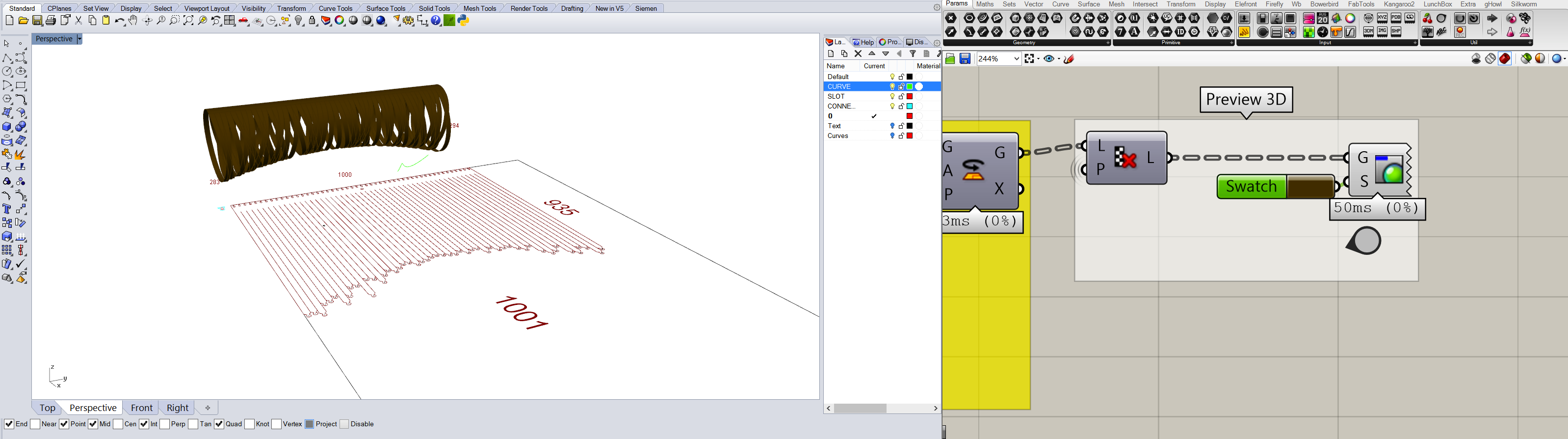Expand the Primitive panel in Grasshopper
The width and height of the screenshot is (1568, 439).
[x=1231, y=43]
